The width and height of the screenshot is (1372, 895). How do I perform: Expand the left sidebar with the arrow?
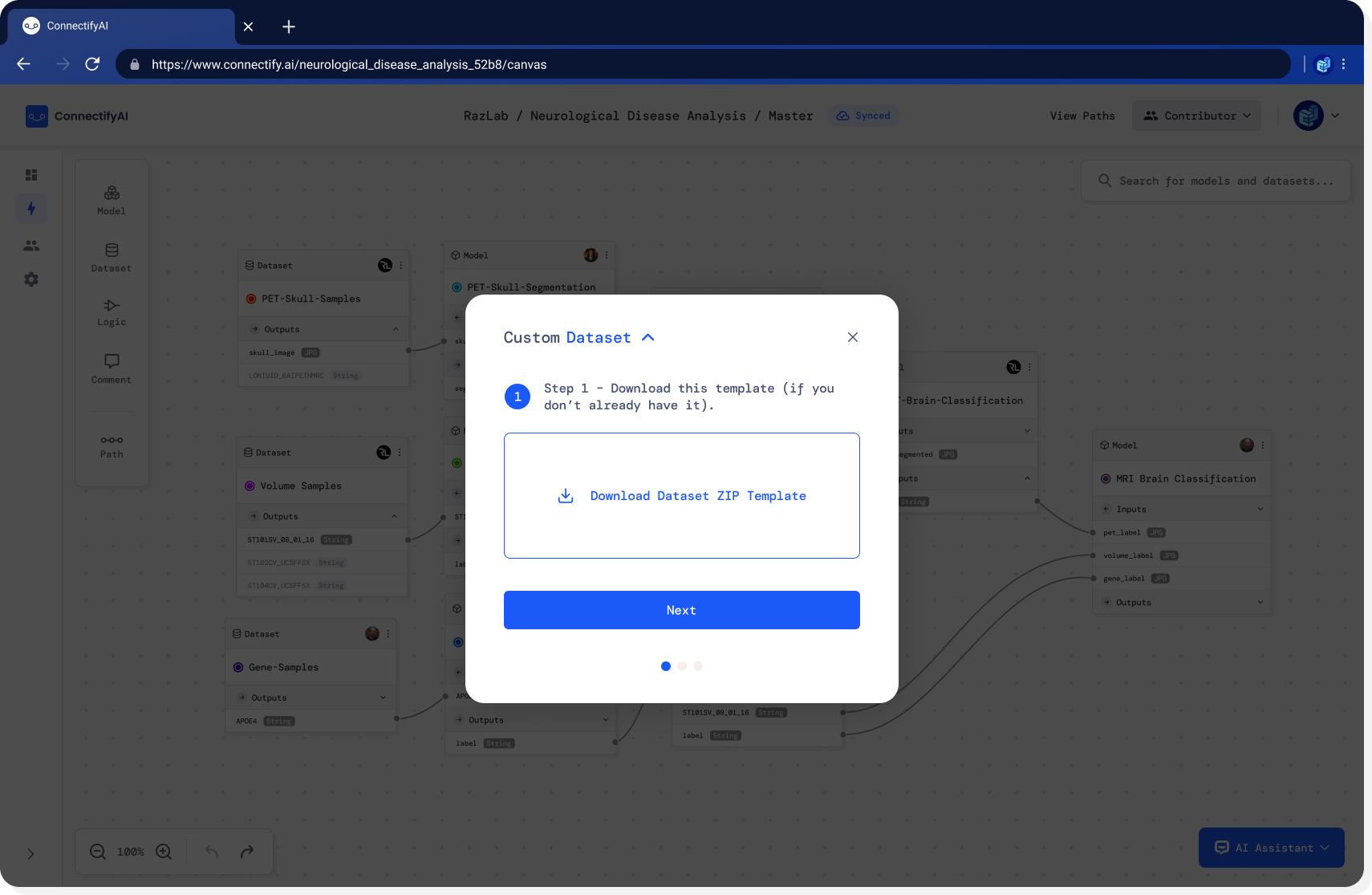[x=30, y=854]
